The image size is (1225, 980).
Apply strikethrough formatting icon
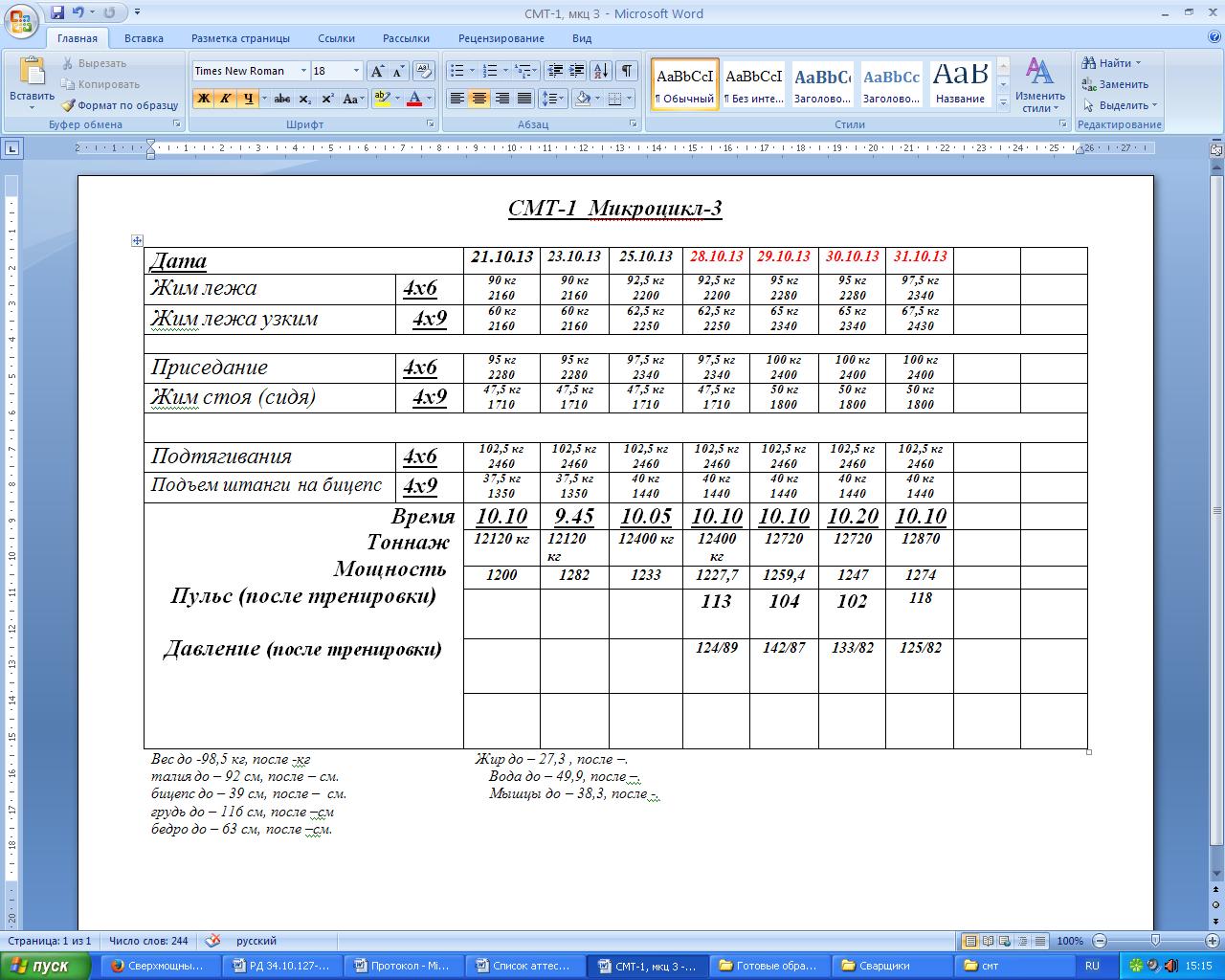(x=282, y=99)
